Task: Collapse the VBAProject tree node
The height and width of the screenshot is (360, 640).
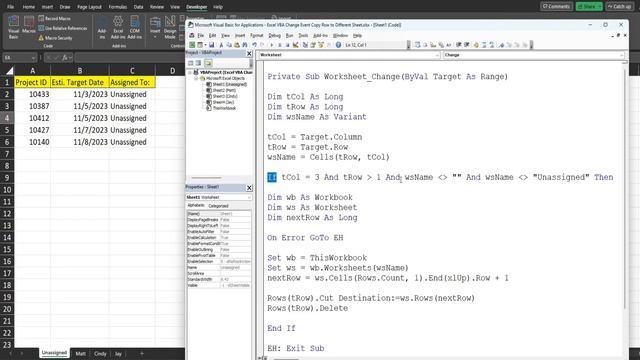Action: 189,72
